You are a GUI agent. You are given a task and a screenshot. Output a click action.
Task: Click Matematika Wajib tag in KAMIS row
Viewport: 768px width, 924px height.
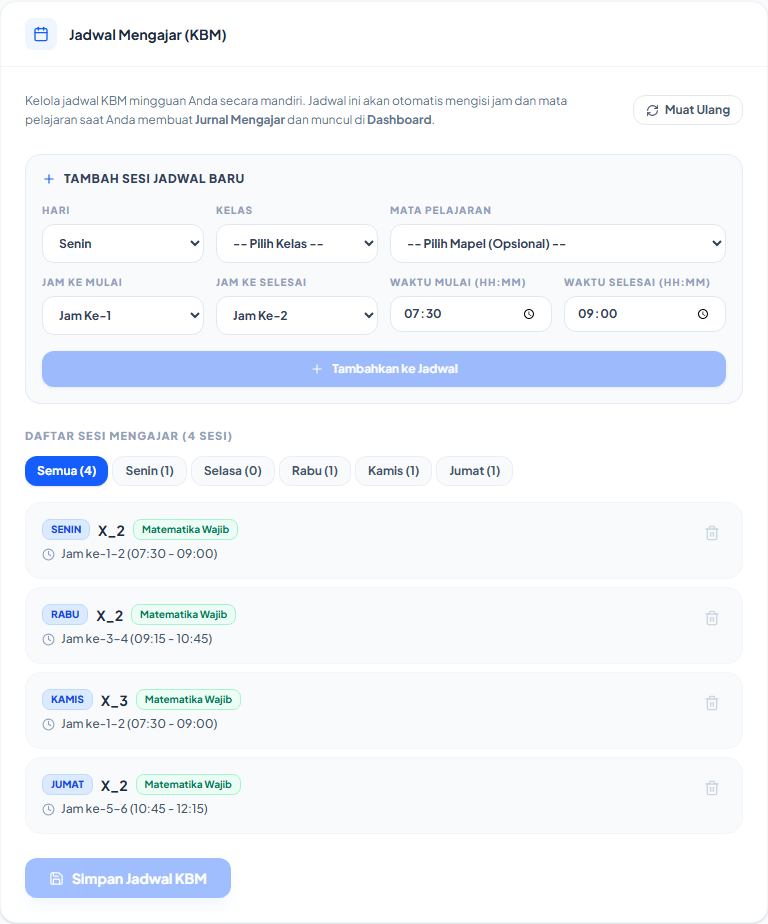tap(189, 699)
